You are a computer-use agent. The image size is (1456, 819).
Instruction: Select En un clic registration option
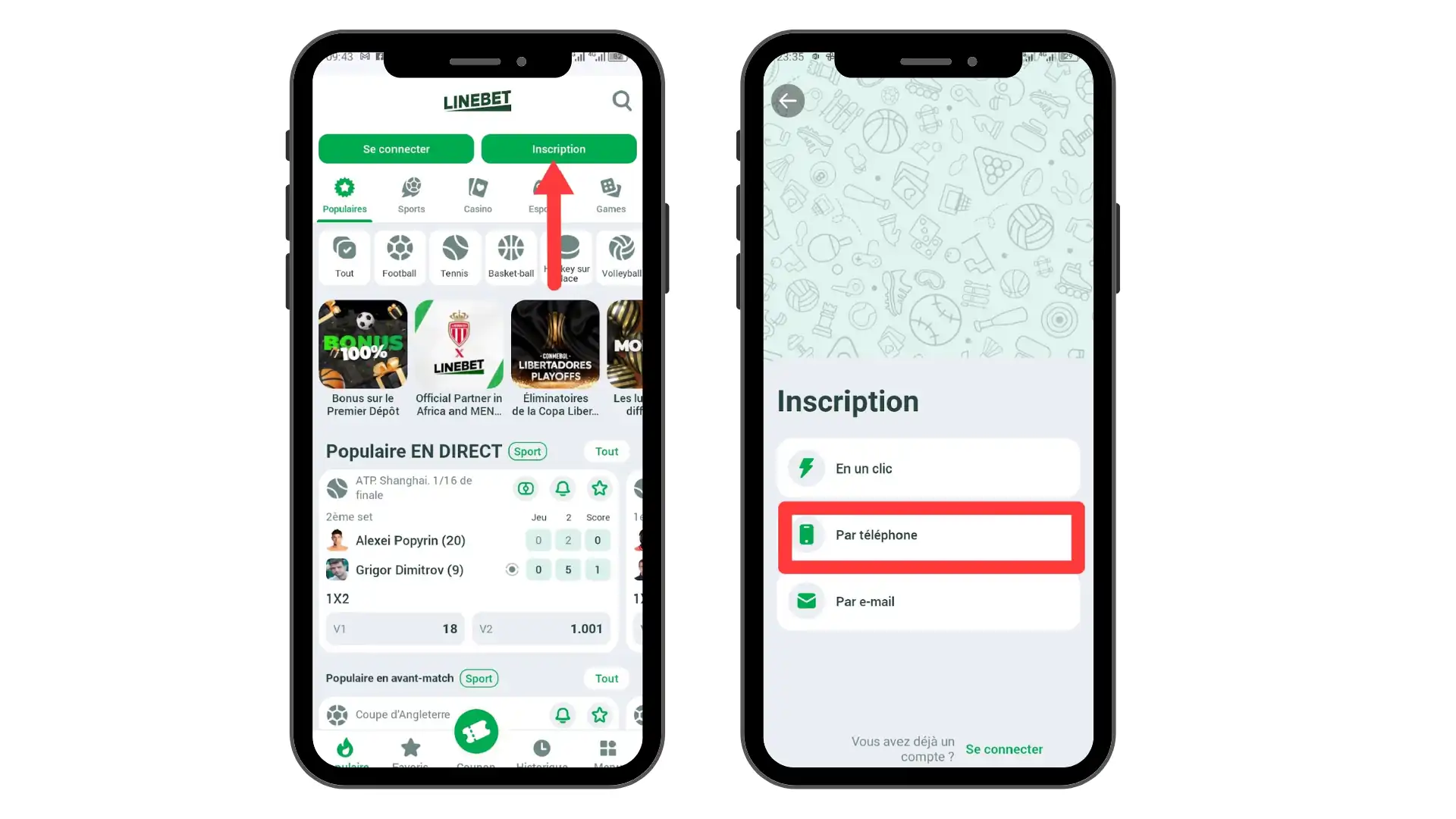tap(928, 468)
